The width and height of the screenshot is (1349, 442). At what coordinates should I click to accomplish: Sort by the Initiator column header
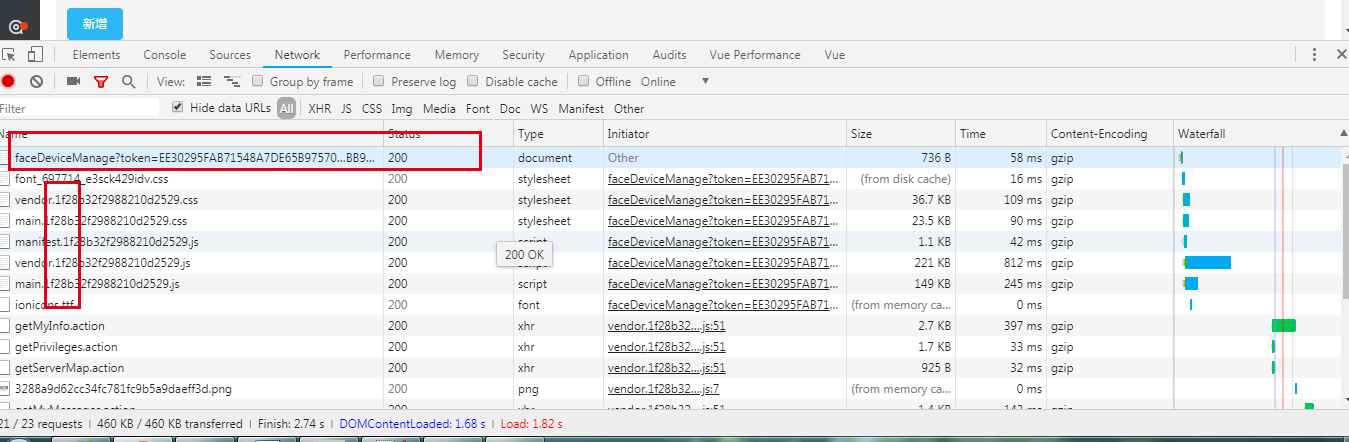pos(725,133)
